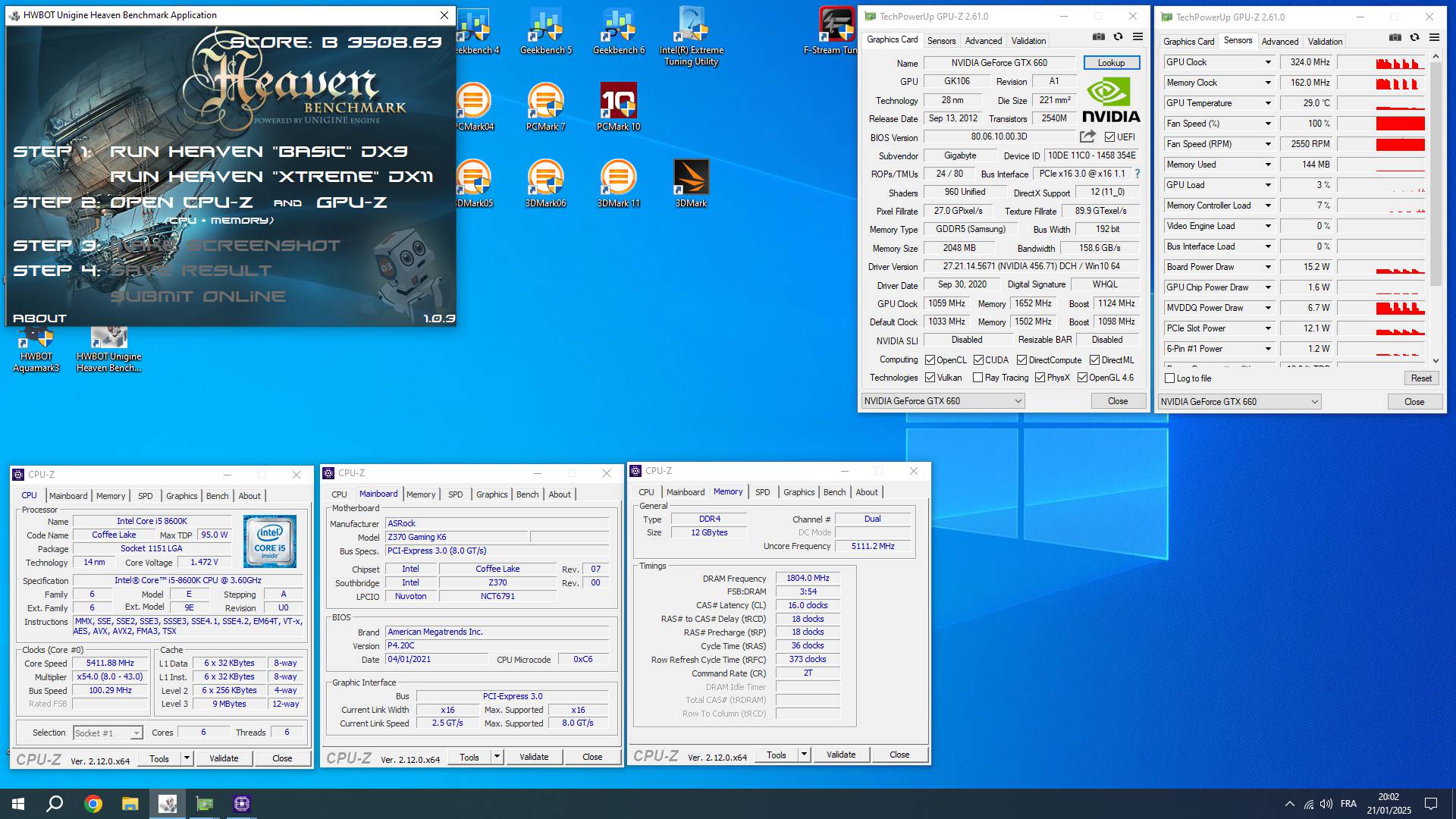This screenshot has width=1456, height=819.
Task: Open PCMark 7 desktop icon
Action: point(546,106)
